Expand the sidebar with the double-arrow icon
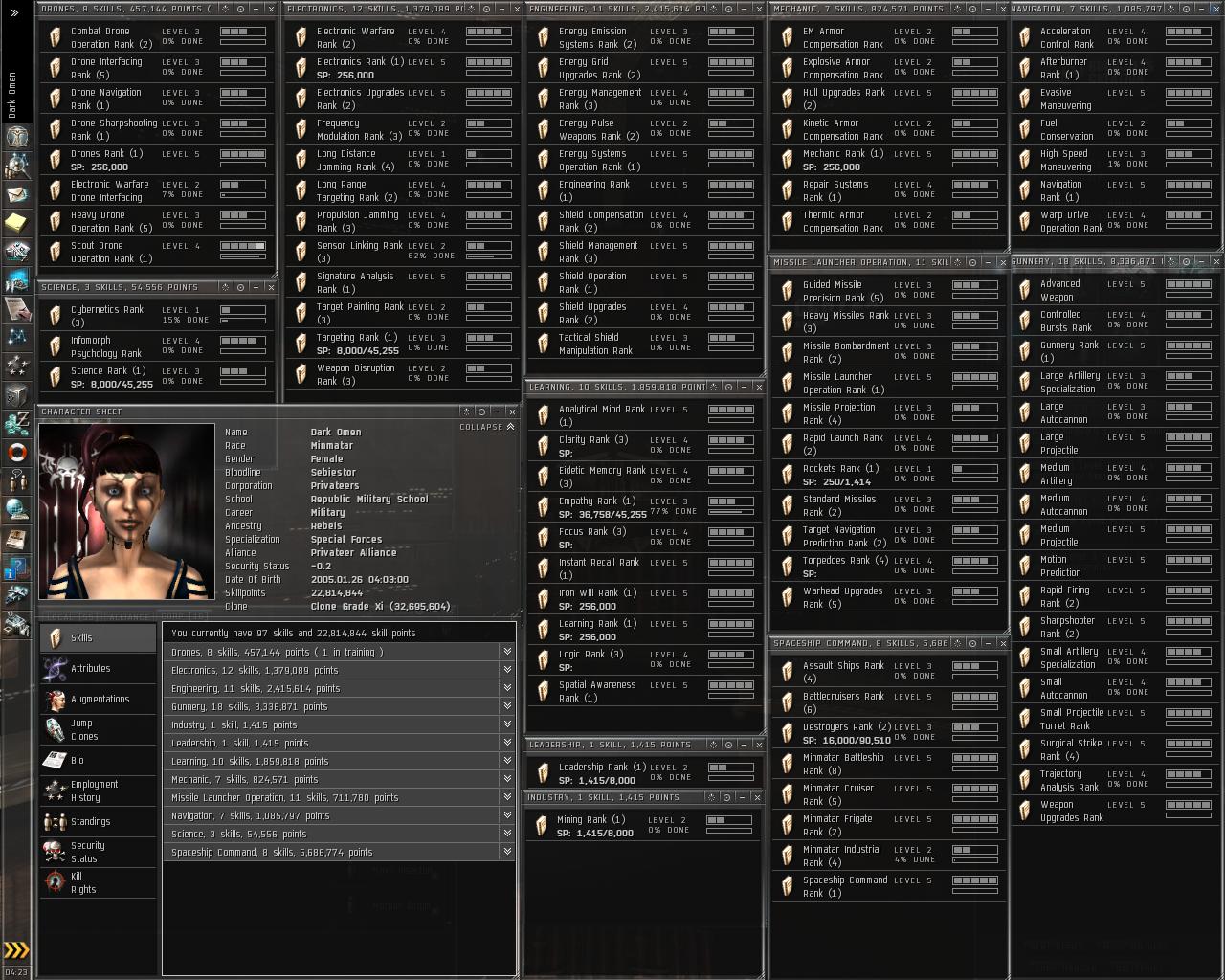The height and width of the screenshot is (980, 1225). (x=14, y=12)
